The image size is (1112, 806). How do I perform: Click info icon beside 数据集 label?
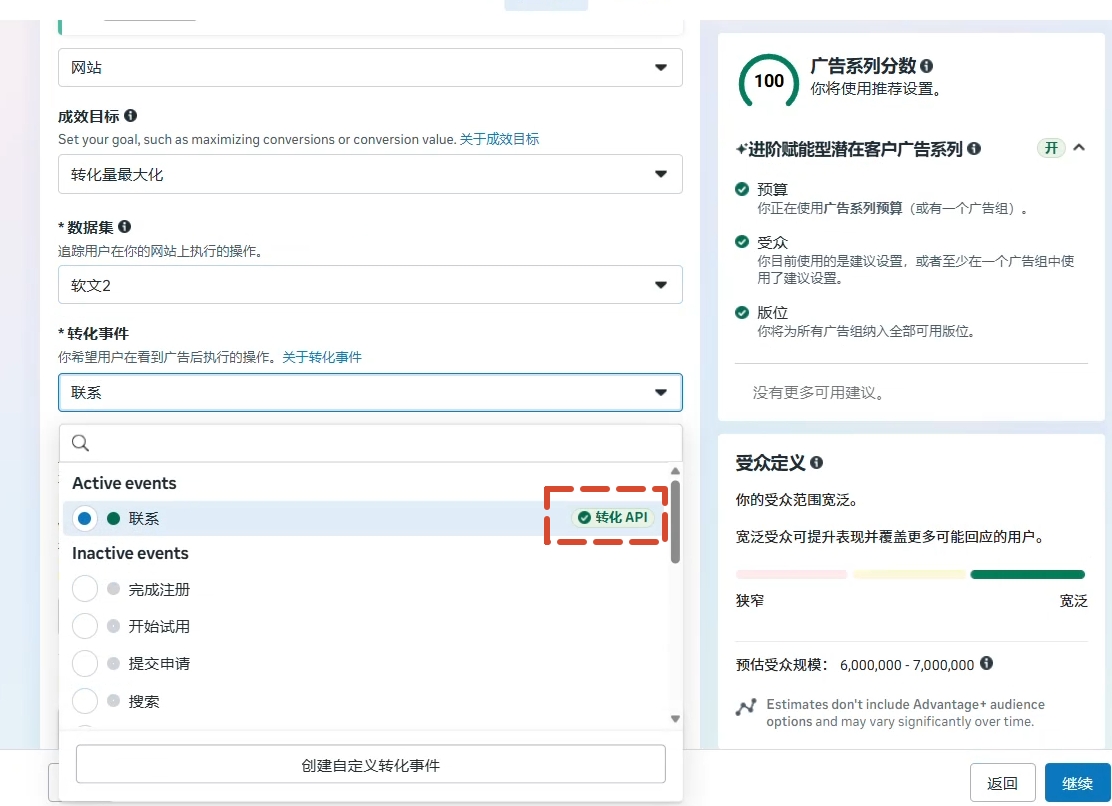[124, 227]
